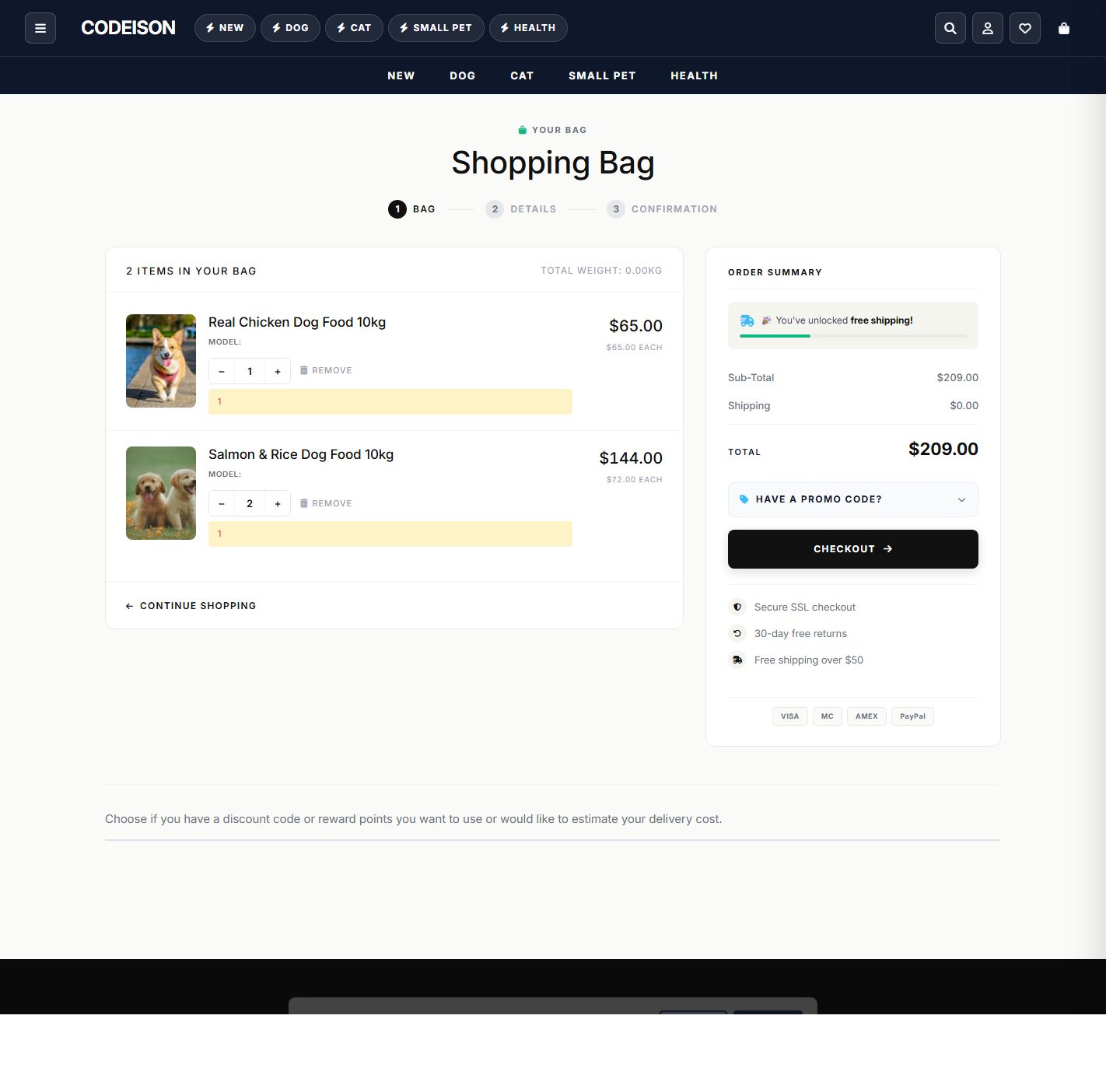This screenshot has width=1120, height=1089.
Task: Increase quantity of Salmon & Rice Dog Food
Action: coord(278,503)
